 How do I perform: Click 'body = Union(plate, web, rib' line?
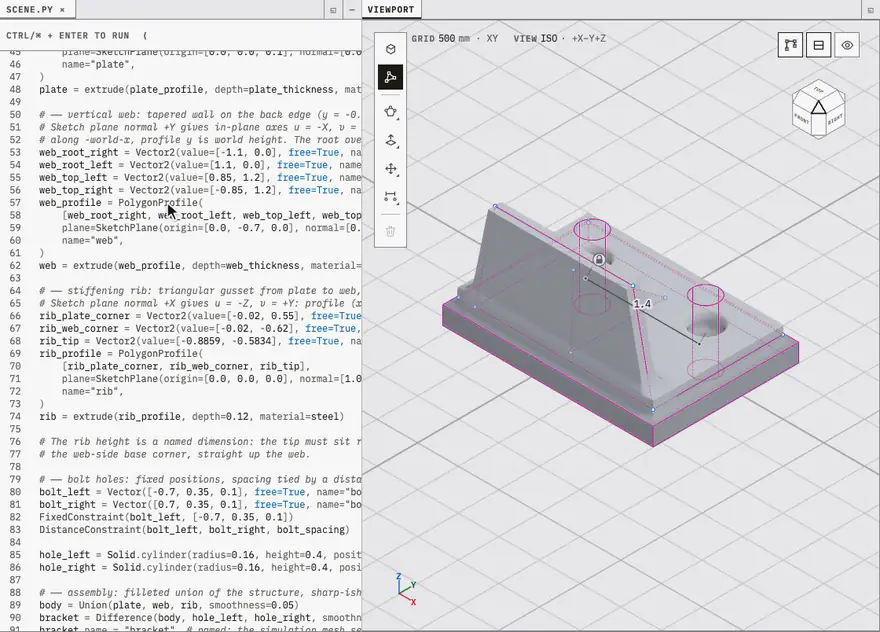click(x=169, y=605)
